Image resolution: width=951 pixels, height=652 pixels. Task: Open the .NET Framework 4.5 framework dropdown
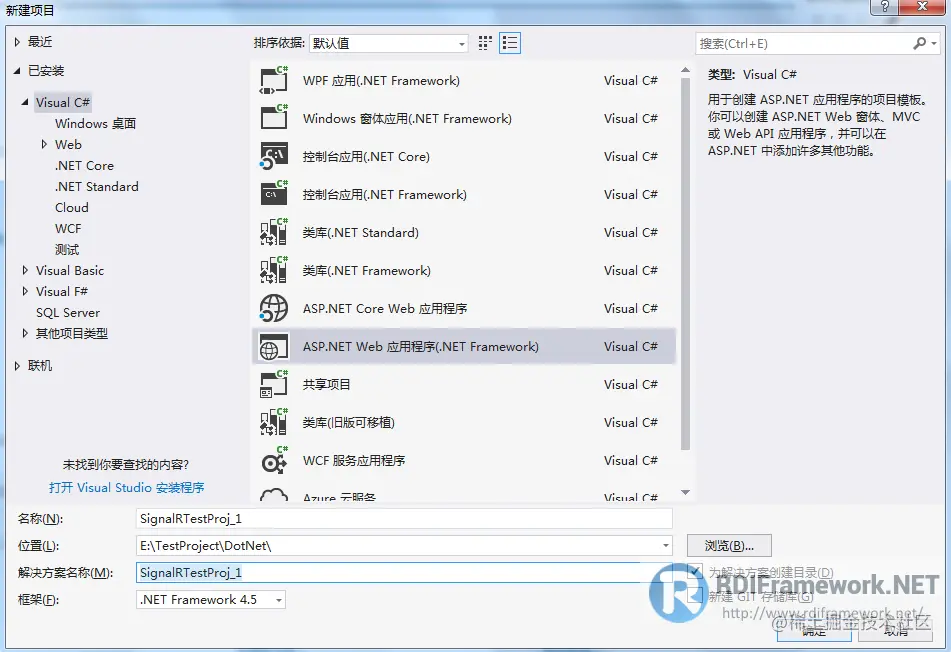(281, 599)
